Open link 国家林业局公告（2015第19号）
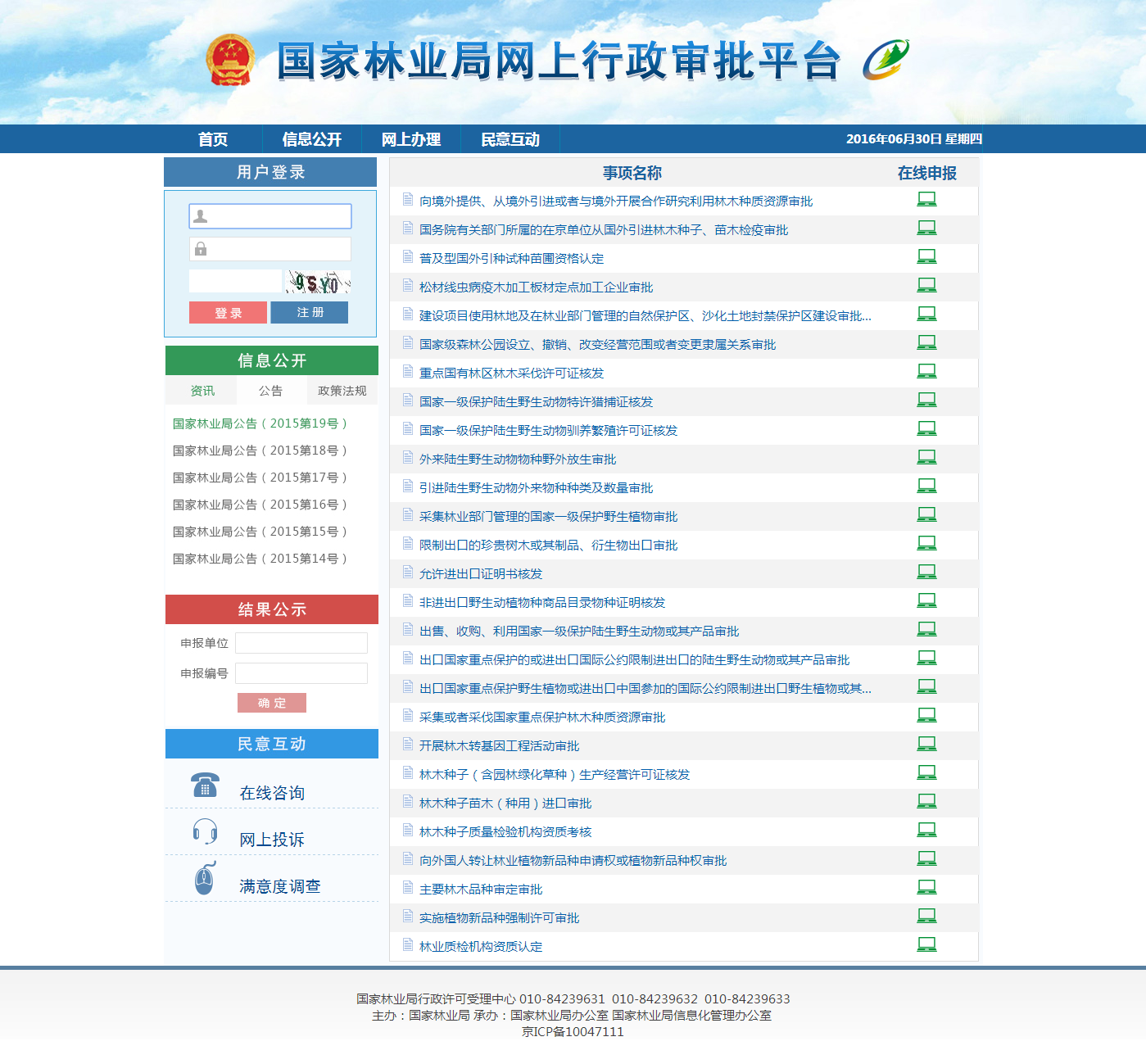Screen dimensions: 1146x1064 258,423
